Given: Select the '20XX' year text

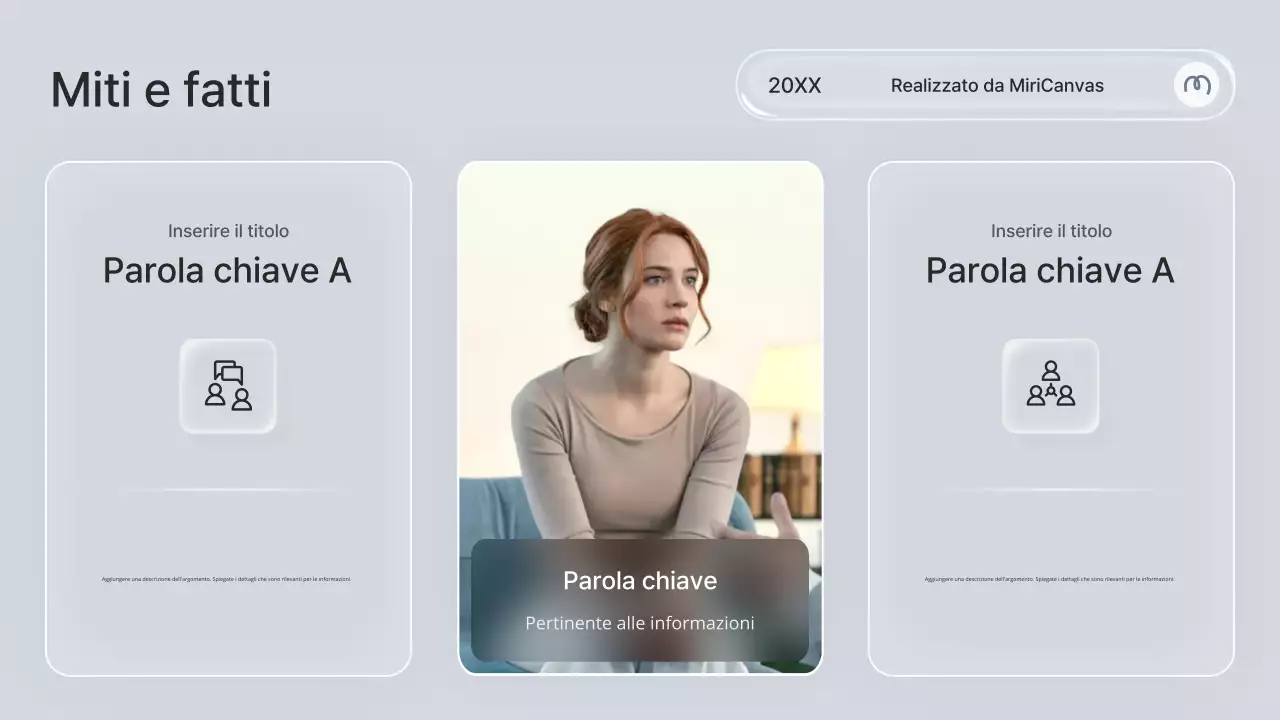Looking at the screenshot, I should click(794, 86).
